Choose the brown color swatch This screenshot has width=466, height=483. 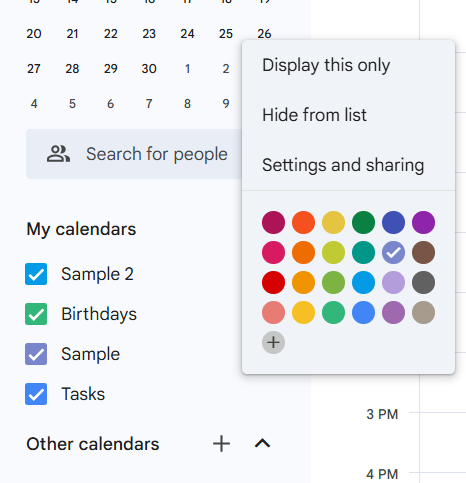tap(423, 252)
